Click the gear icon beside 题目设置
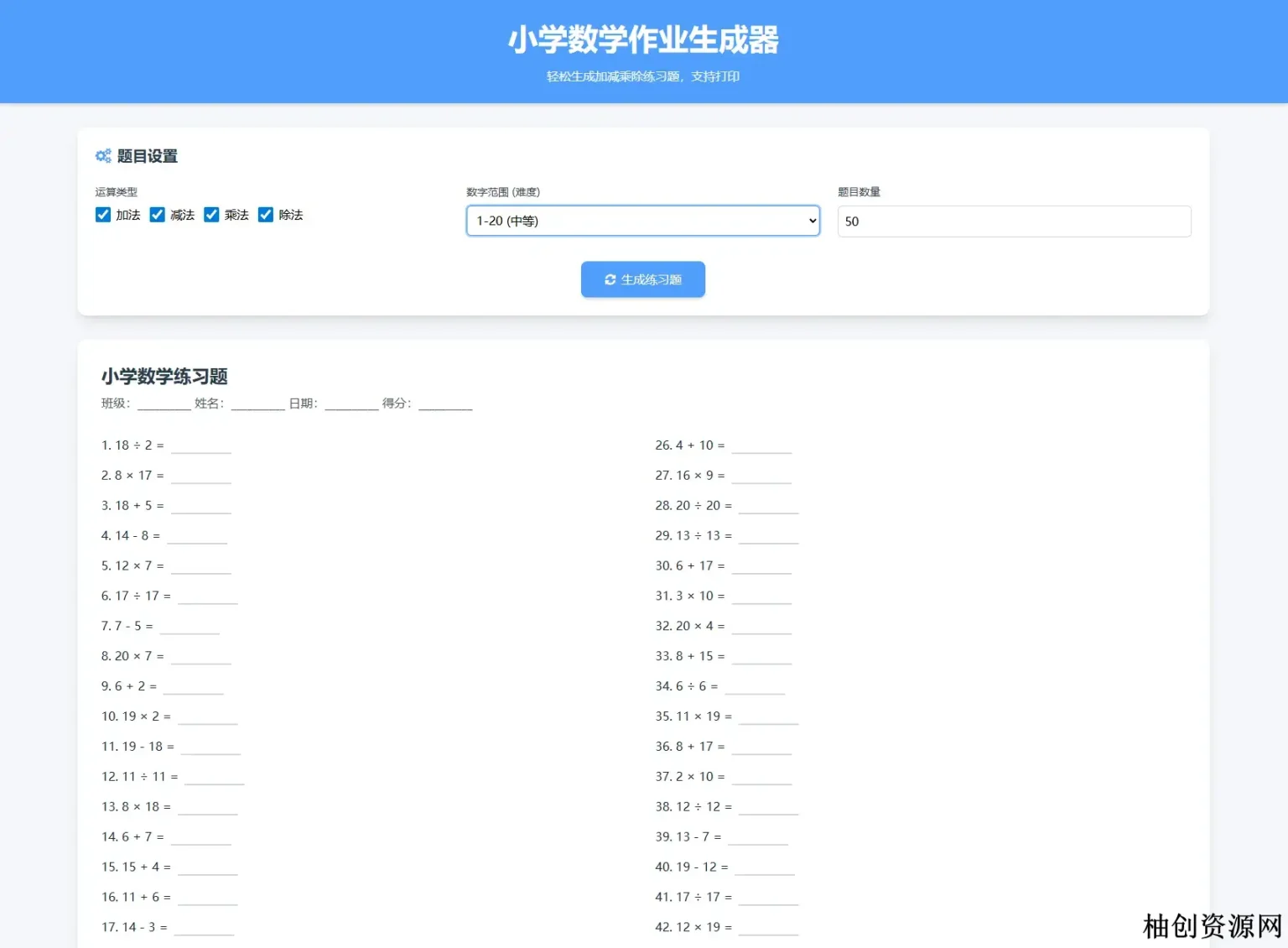Screen dimensions: 1288x948 coord(103,156)
